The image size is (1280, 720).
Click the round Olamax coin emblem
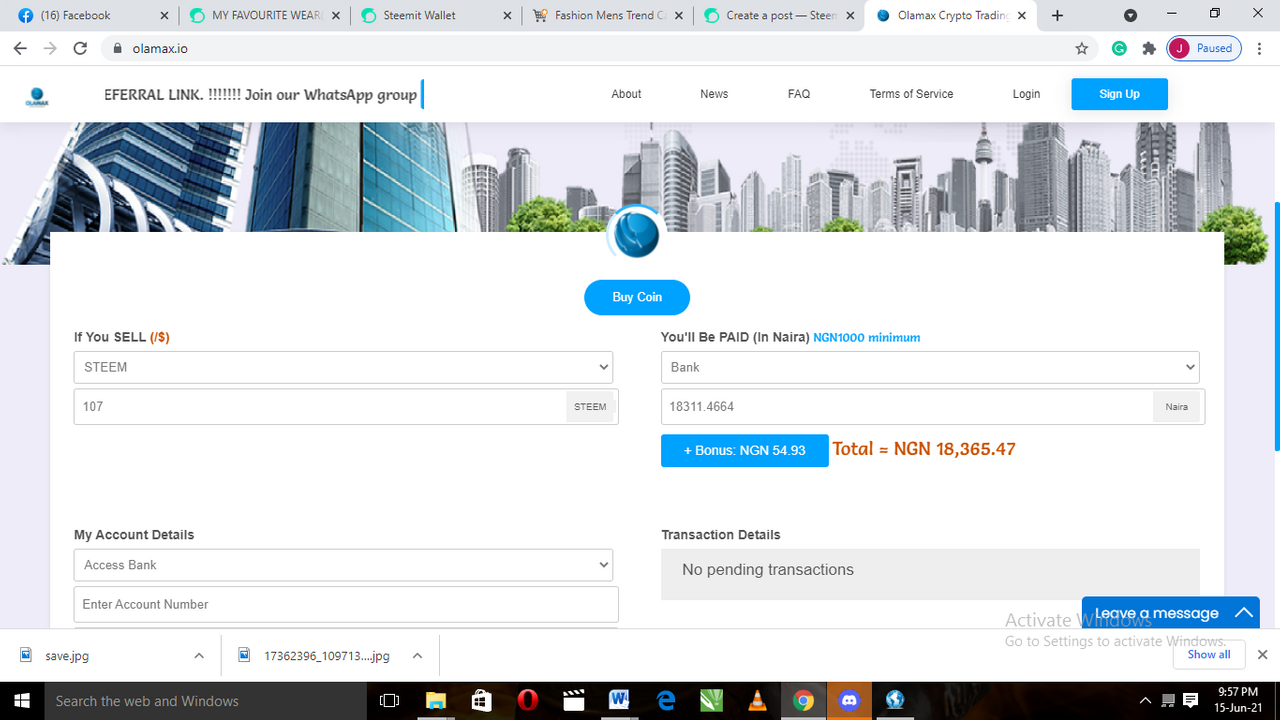(x=636, y=235)
